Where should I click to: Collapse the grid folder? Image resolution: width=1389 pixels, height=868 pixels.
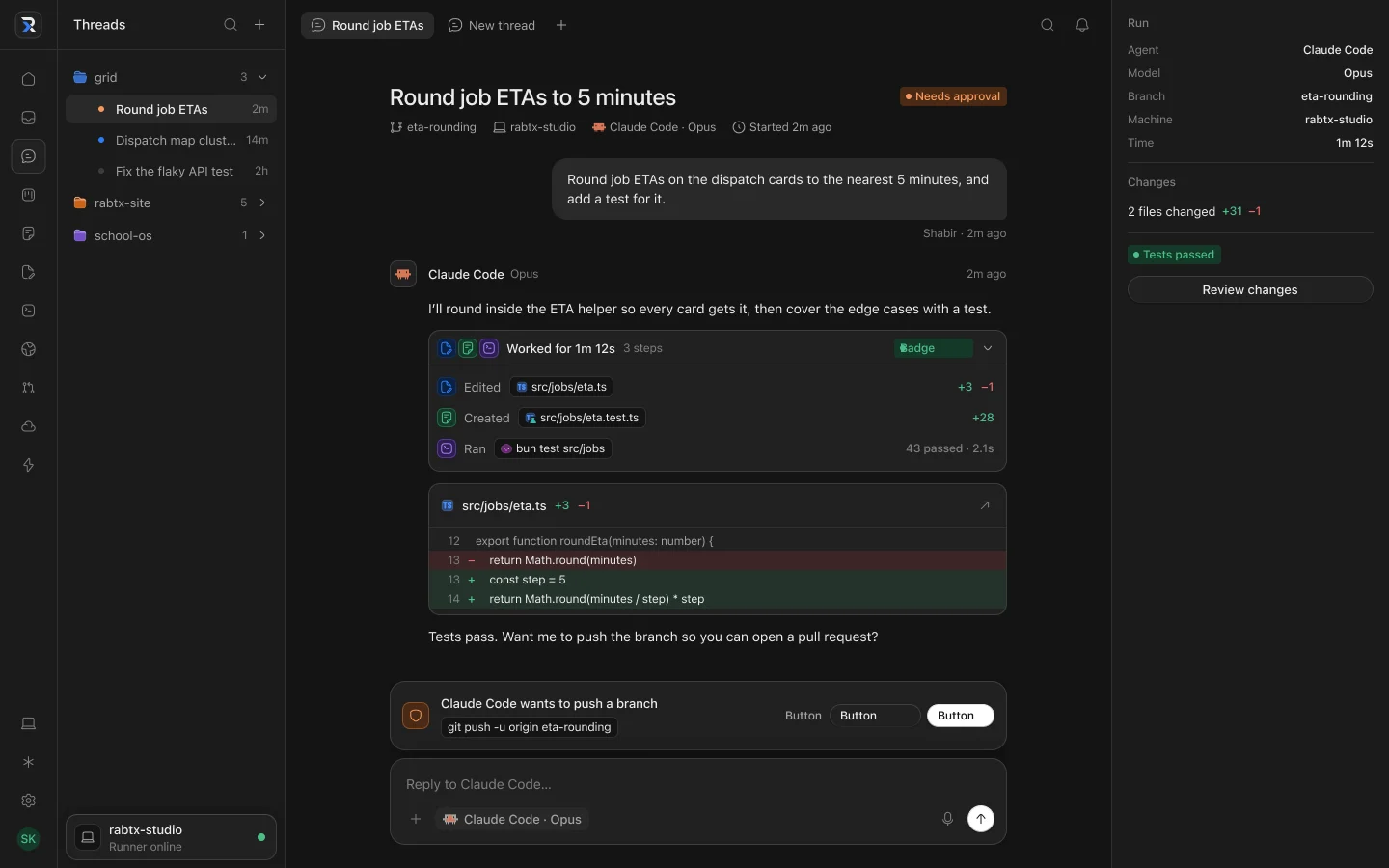pos(262,77)
